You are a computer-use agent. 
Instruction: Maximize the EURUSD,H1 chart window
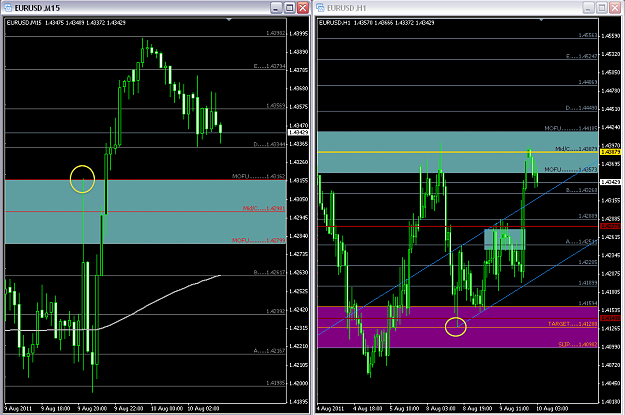pyautogui.click(x=602, y=8)
